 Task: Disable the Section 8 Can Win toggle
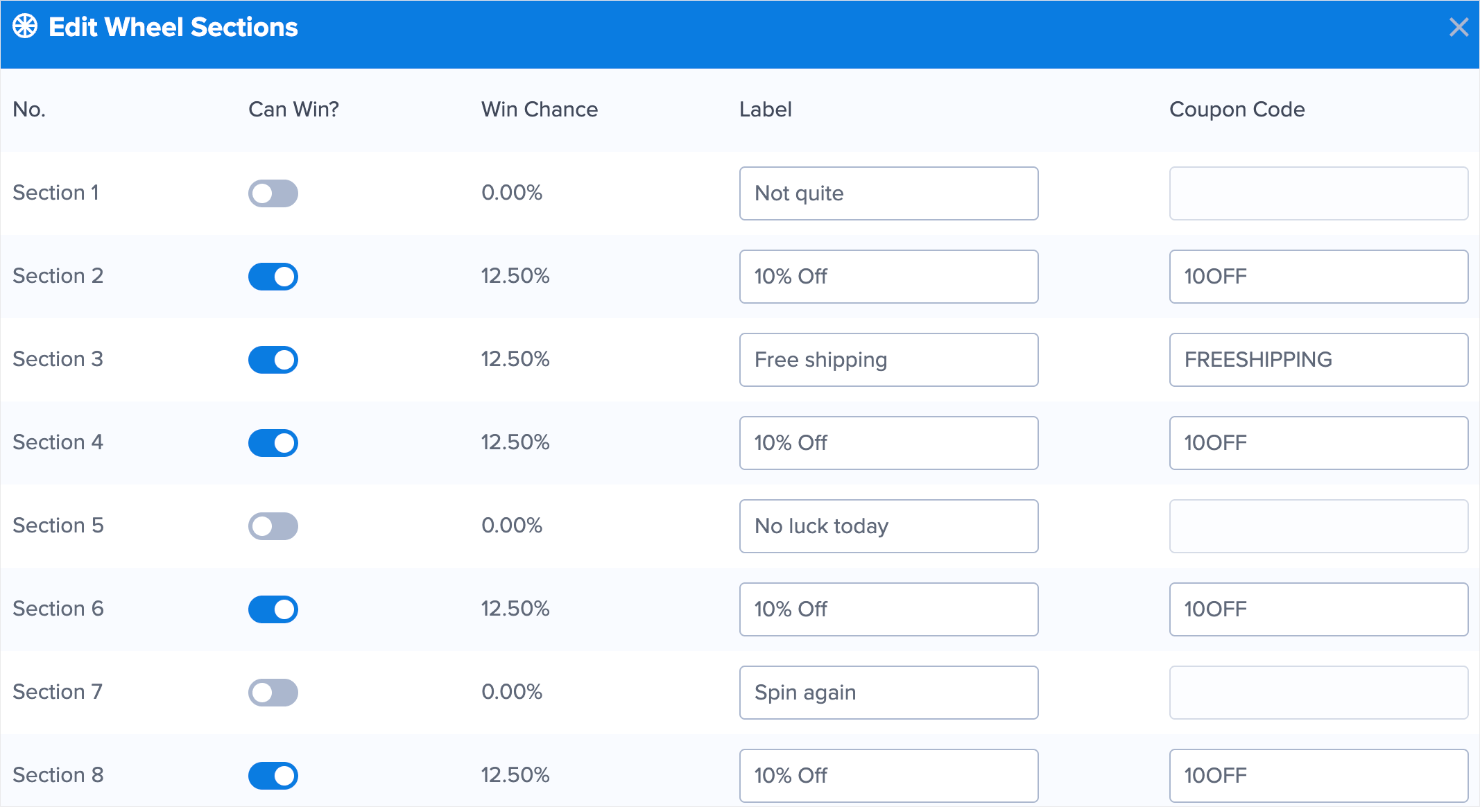[x=273, y=775]
